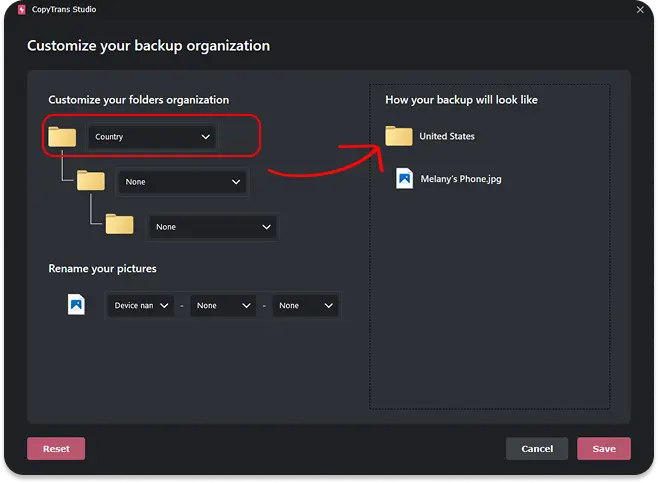Click the United States preview folder icon
Image resolution: width=658 pixels, height=483 pixels.
(399, 136)
